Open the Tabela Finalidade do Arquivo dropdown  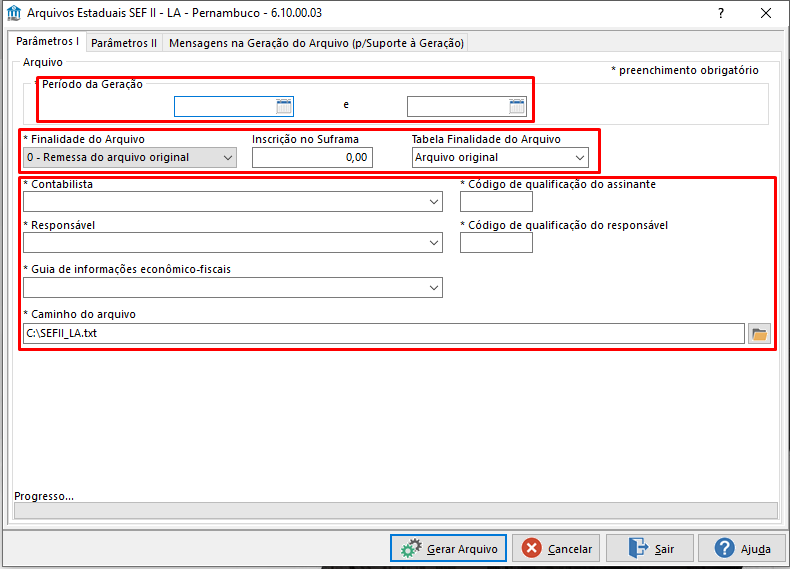500,158
